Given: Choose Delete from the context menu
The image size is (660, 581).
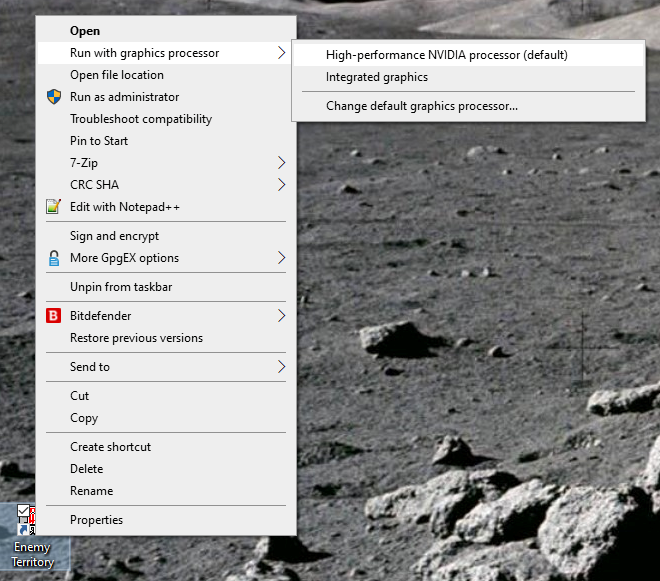Looking at the screenshot, I should (x=166, y=469).
